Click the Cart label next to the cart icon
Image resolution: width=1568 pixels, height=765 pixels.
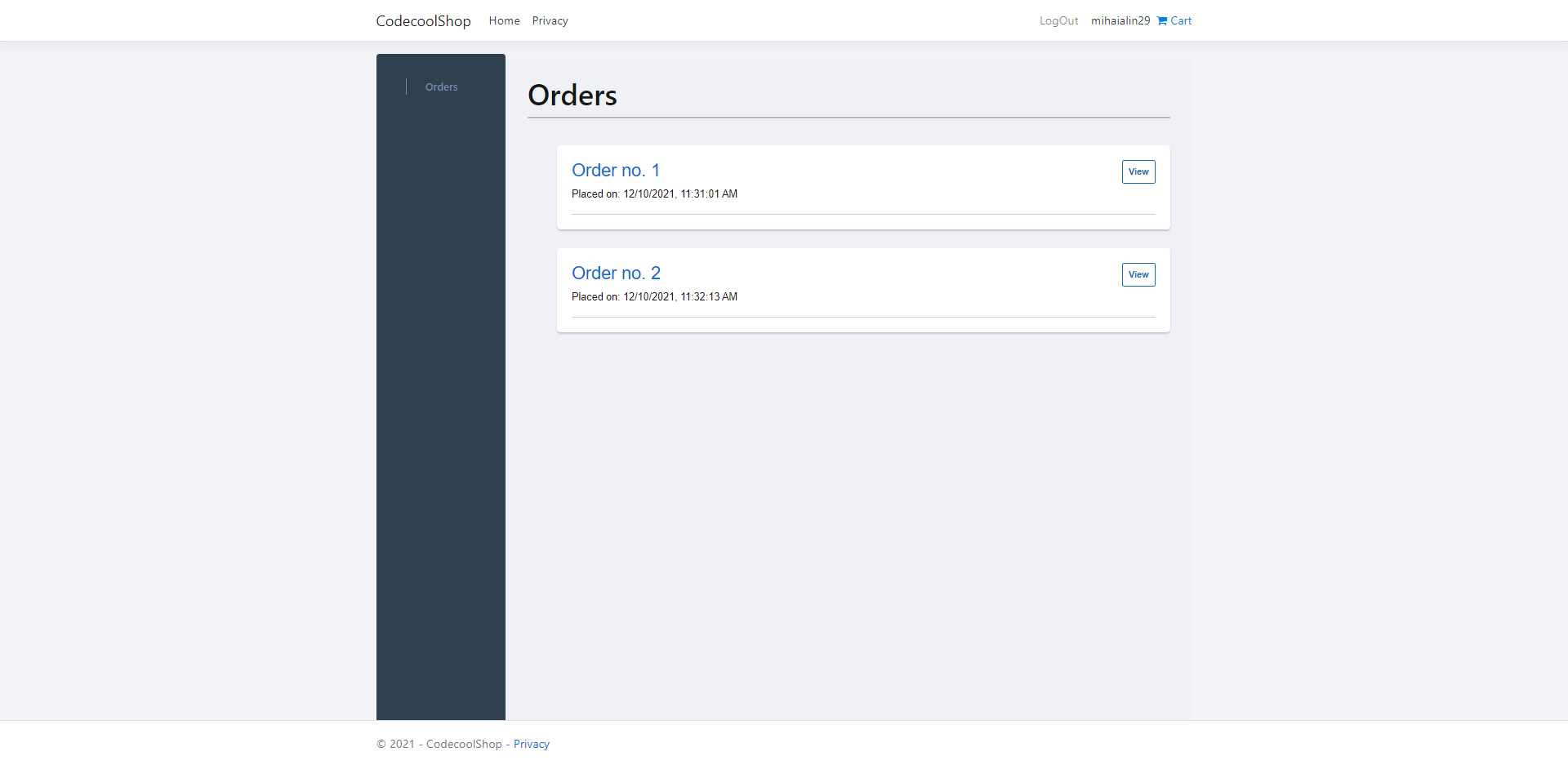1180,20
